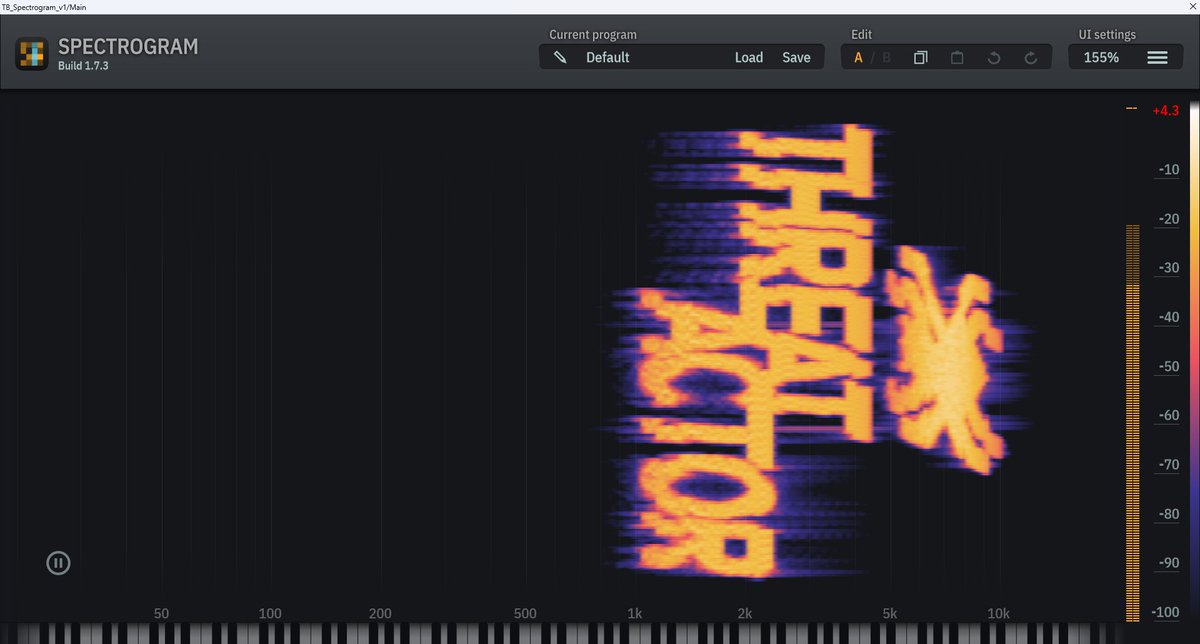The height and width of the screenshot is (644, 1200).
Task: Click the 10k frequency axis label
Action: pos(997,613)
